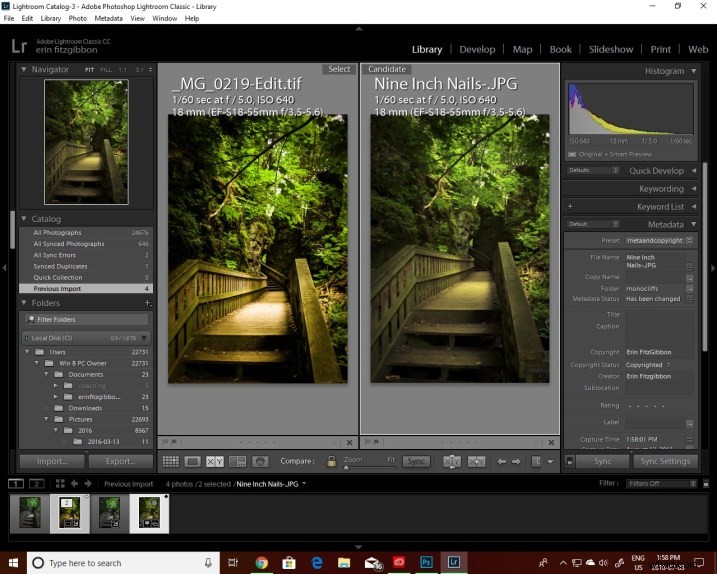Open toolbar content dropdown arrow

[x=551, y=461]
